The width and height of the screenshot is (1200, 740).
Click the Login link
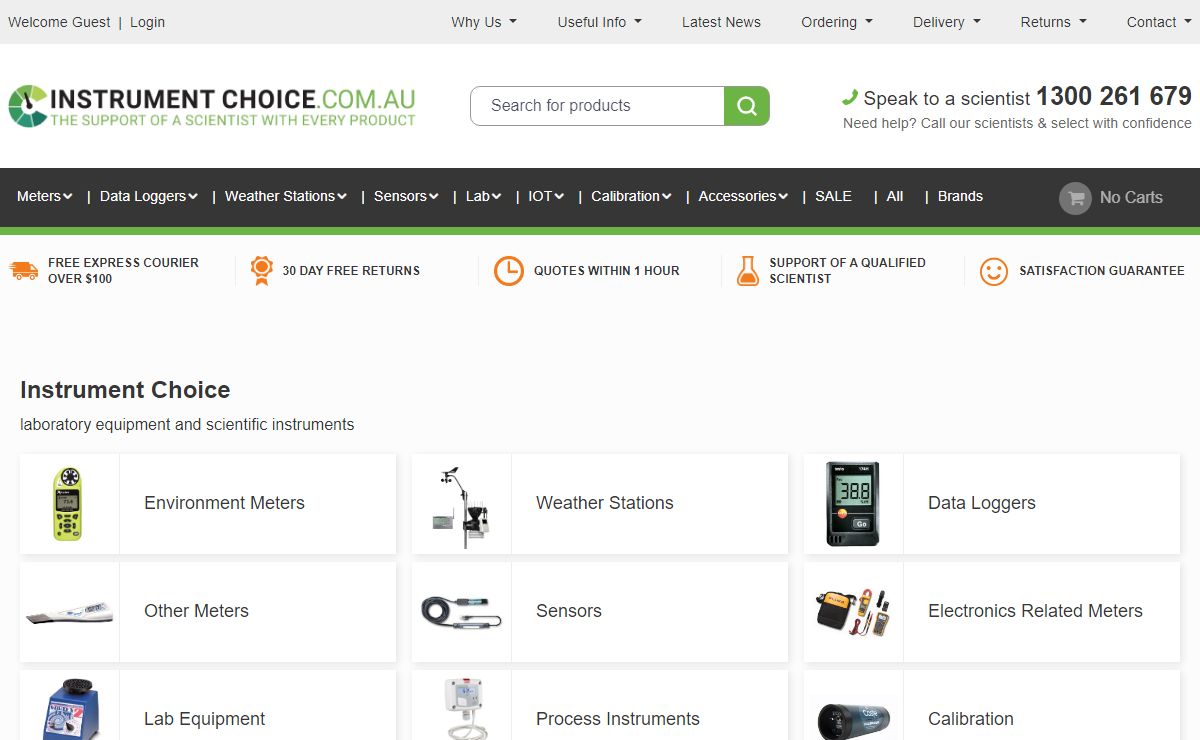click(x=147, y=22)
